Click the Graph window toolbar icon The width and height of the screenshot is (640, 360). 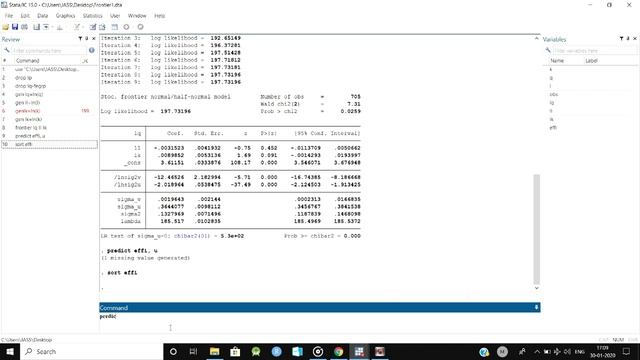pyautogui.click(x=60, y=27)
